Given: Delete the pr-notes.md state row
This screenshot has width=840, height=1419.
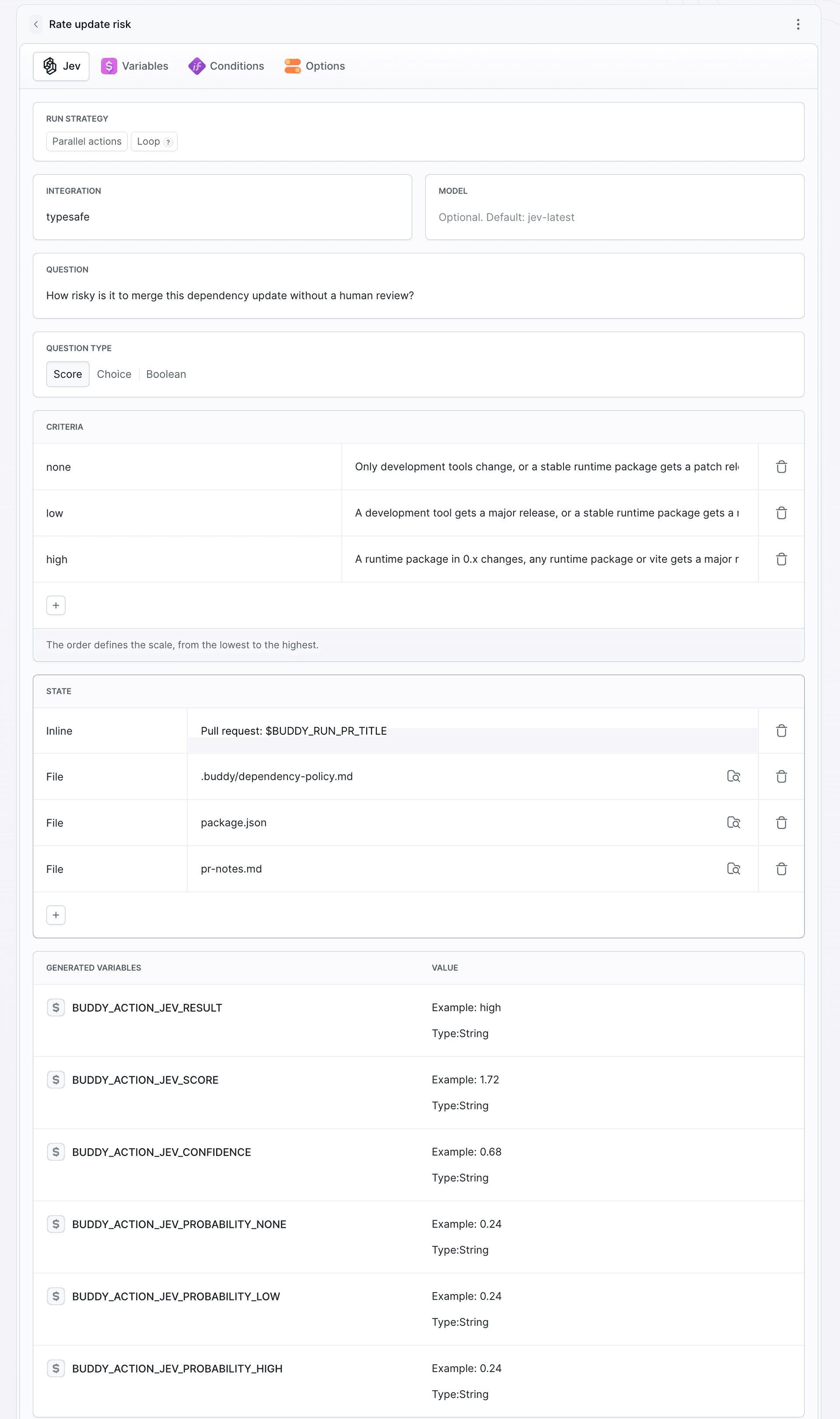Looking at the screenshot, I should pos(782,869).
